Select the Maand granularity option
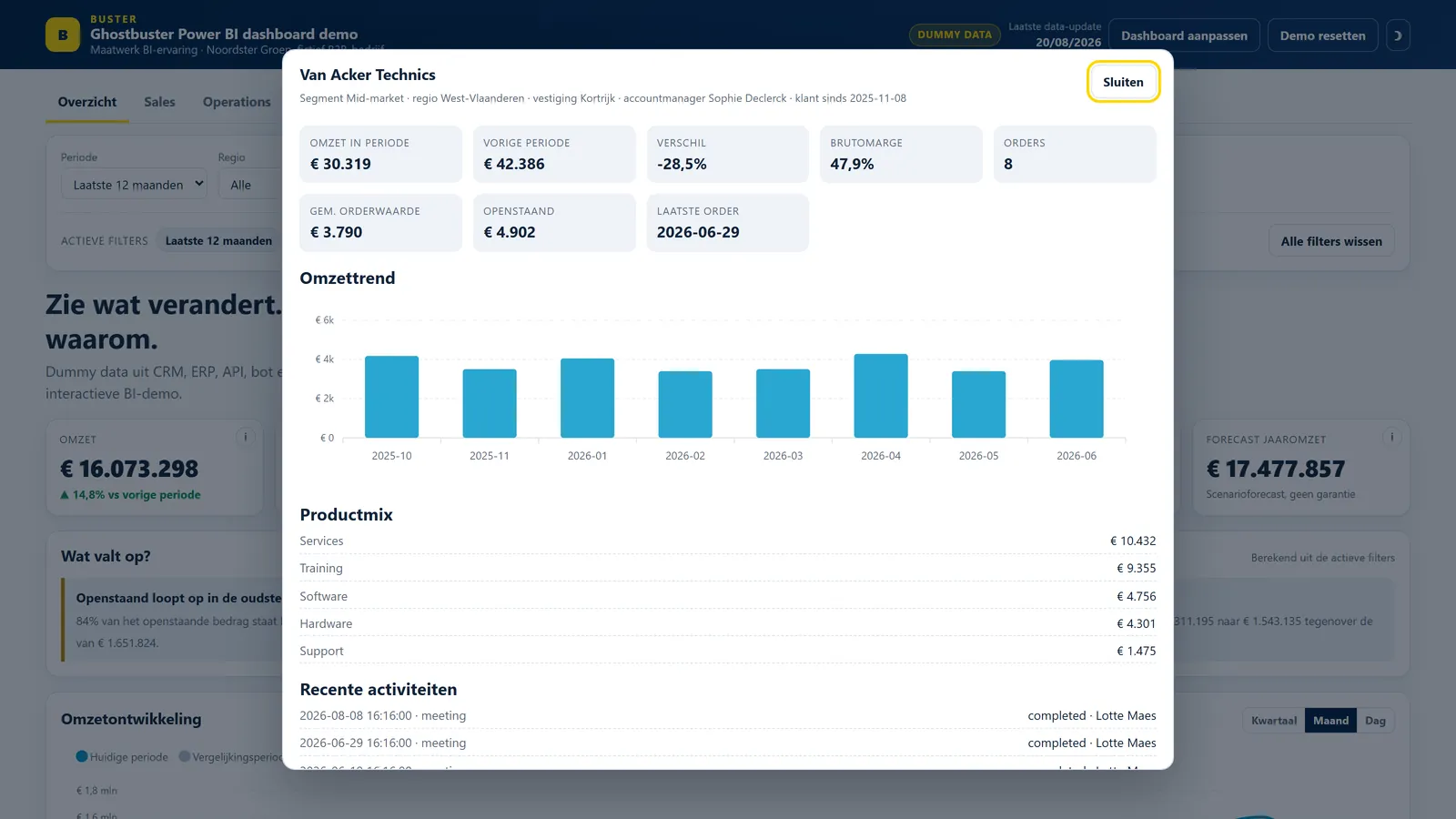This screenshot has height=819, width=1456. [1330, 721]
